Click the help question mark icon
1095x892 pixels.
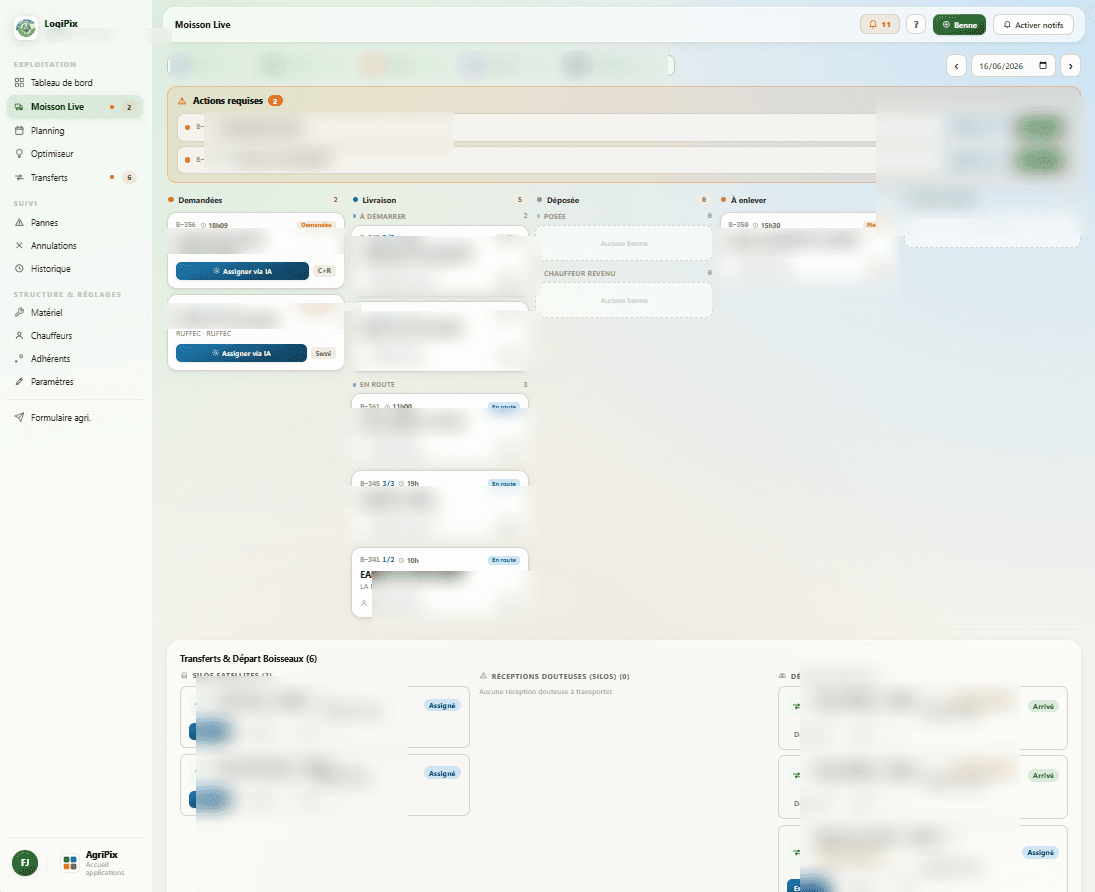[916, 24]
